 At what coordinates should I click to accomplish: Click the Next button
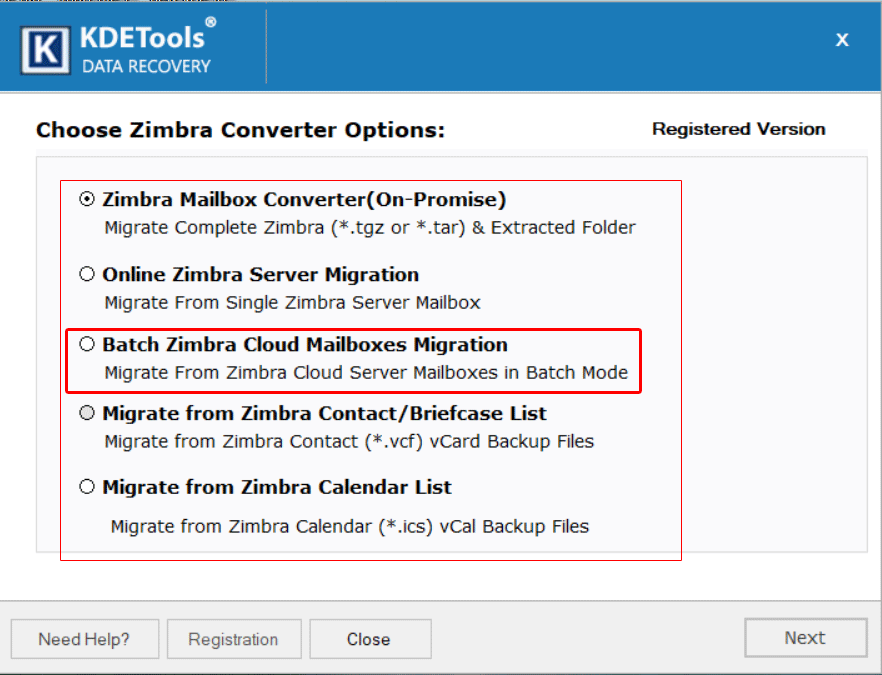coord(805,638)
